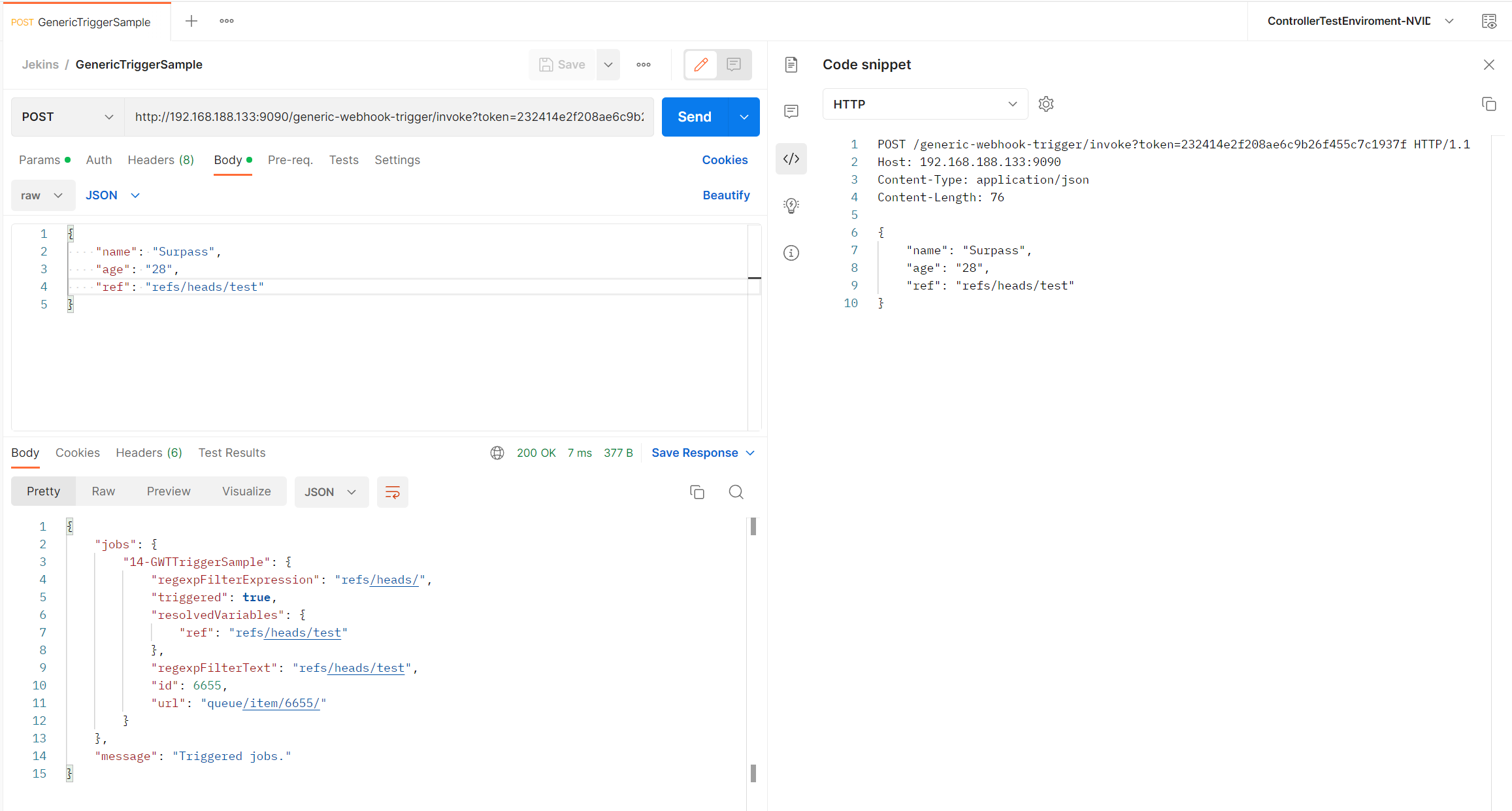Select Preview response view
1512x811 pixels.
tap(169, 491)
